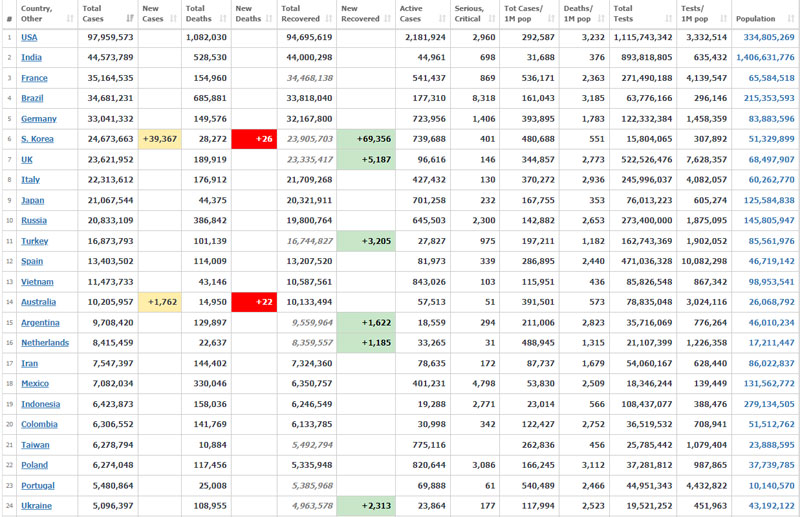Select Vietnam active cases 843,026
The height and width of the screenshot is (517, 800).
point(429,282)
